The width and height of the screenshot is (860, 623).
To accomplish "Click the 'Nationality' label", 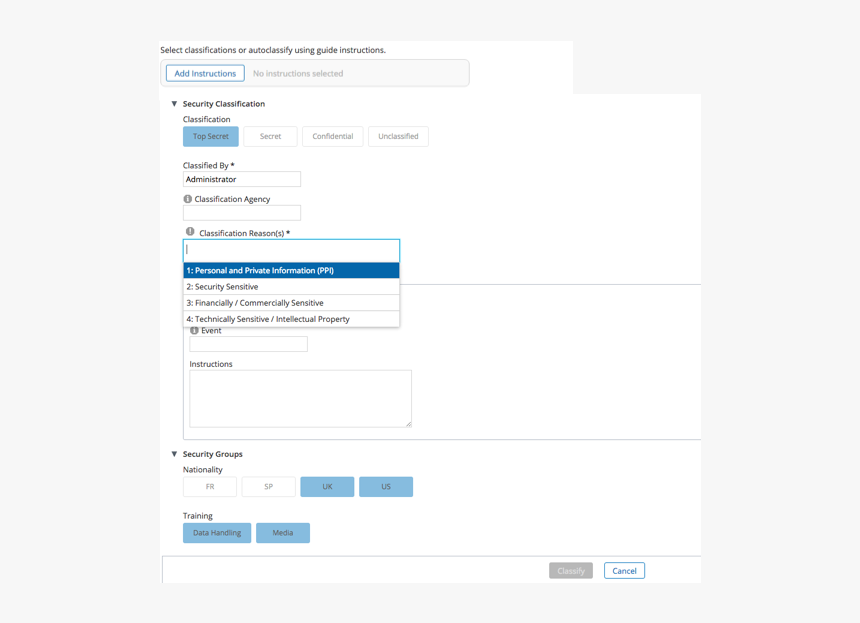I will pos(203,469).
